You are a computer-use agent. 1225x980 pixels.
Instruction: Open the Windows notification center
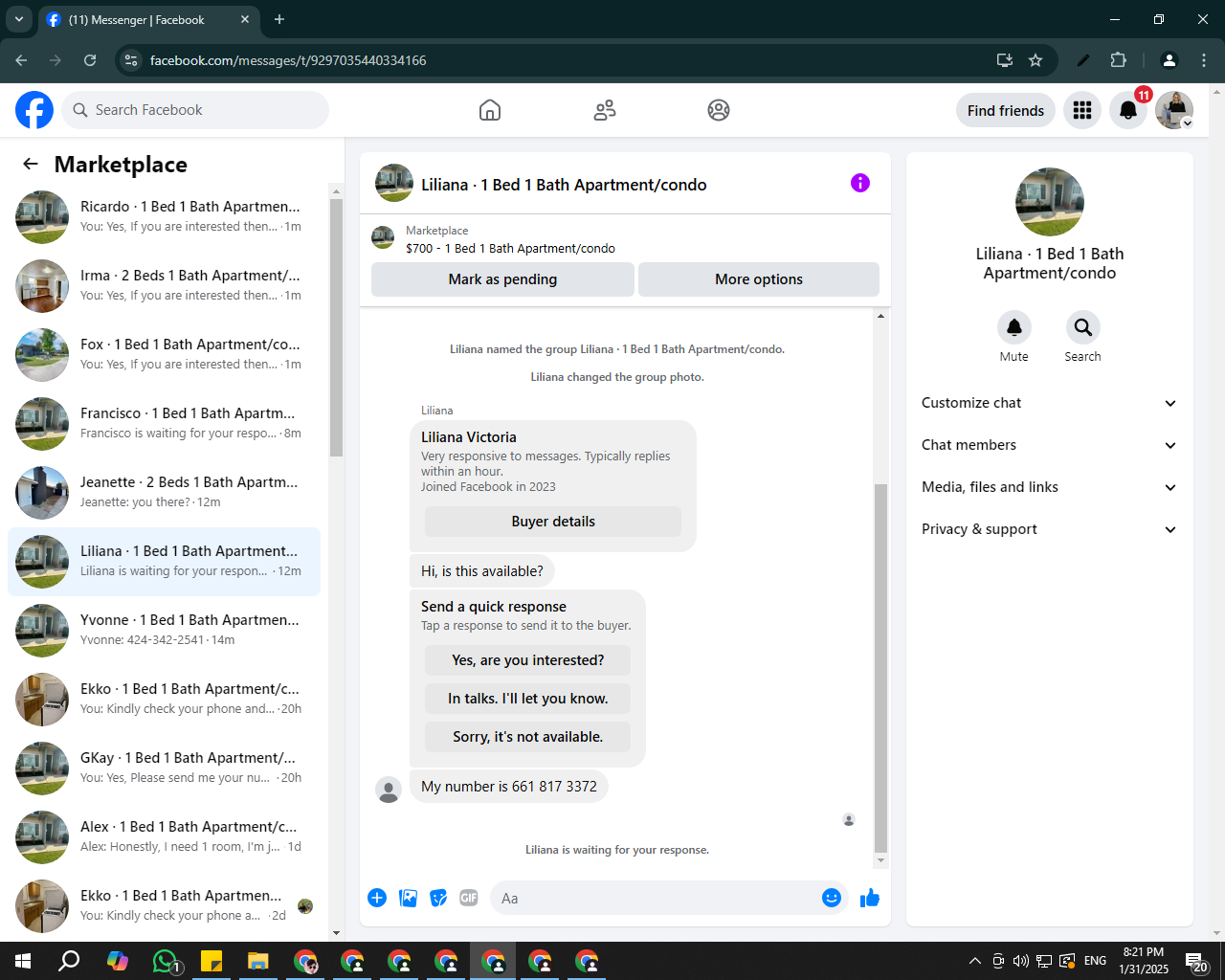1196,961
